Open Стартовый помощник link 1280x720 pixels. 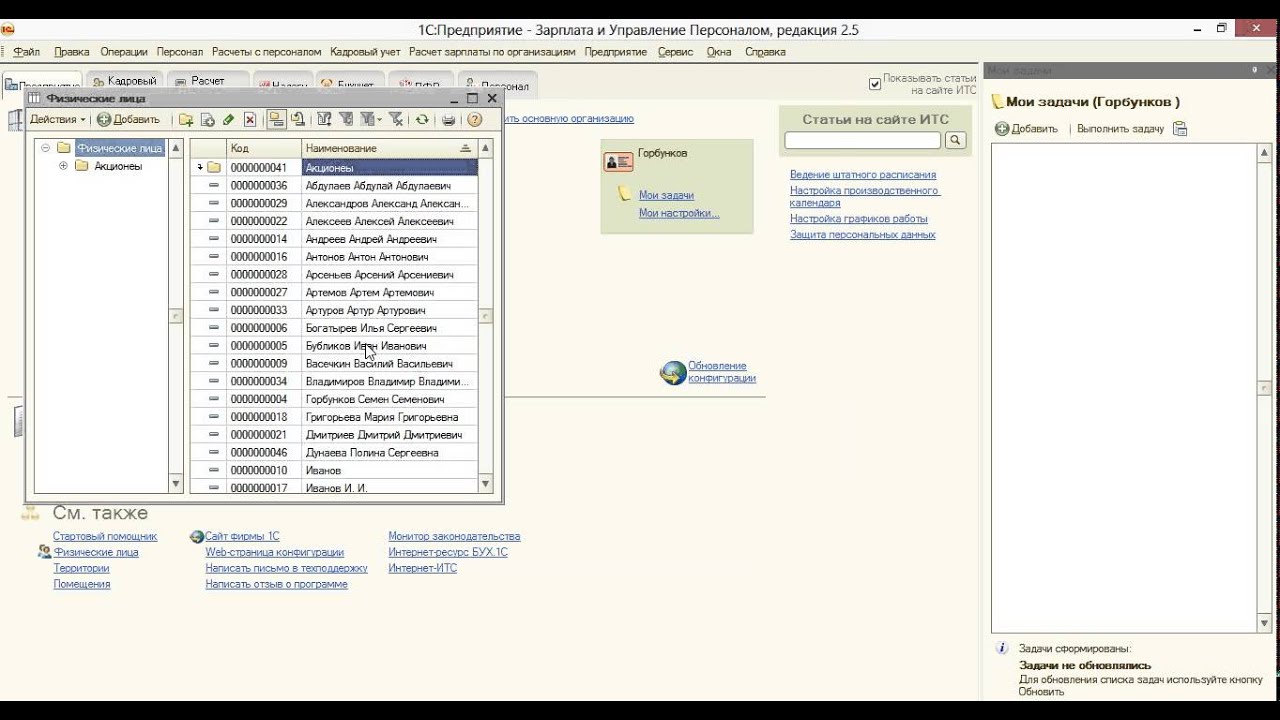tap(105, 537)
